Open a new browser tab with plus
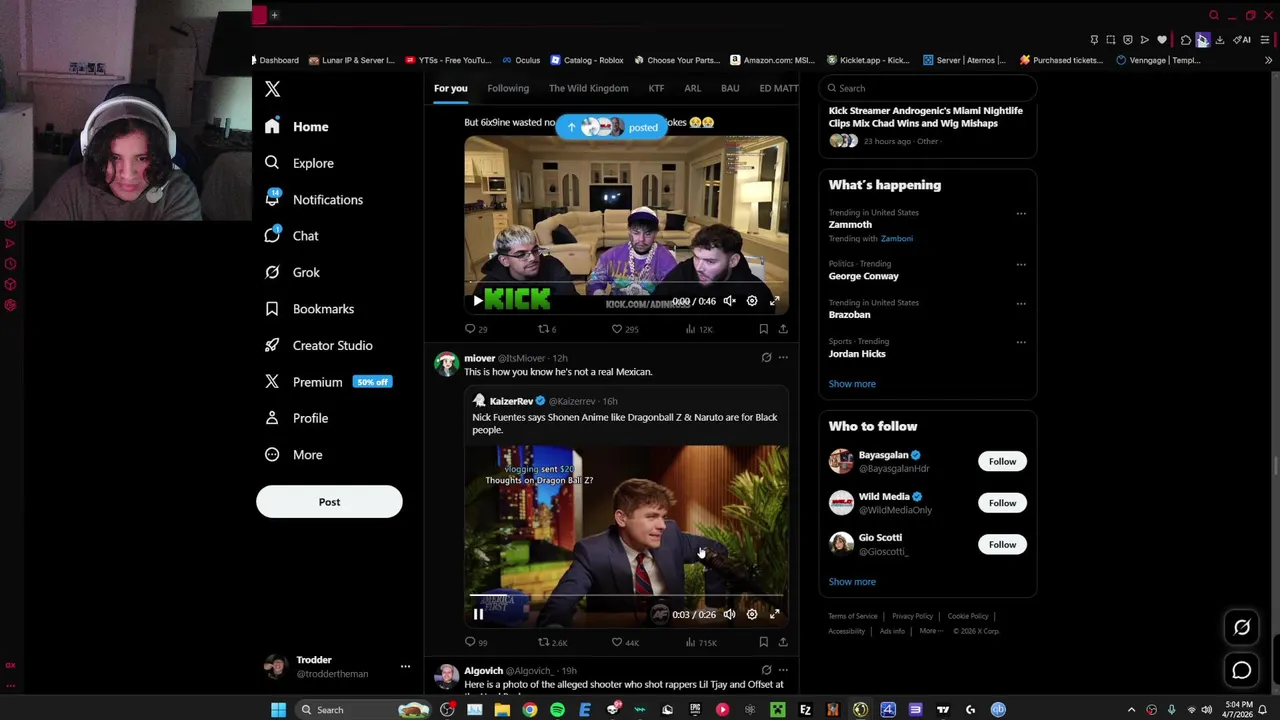 (x=275, y=15)
